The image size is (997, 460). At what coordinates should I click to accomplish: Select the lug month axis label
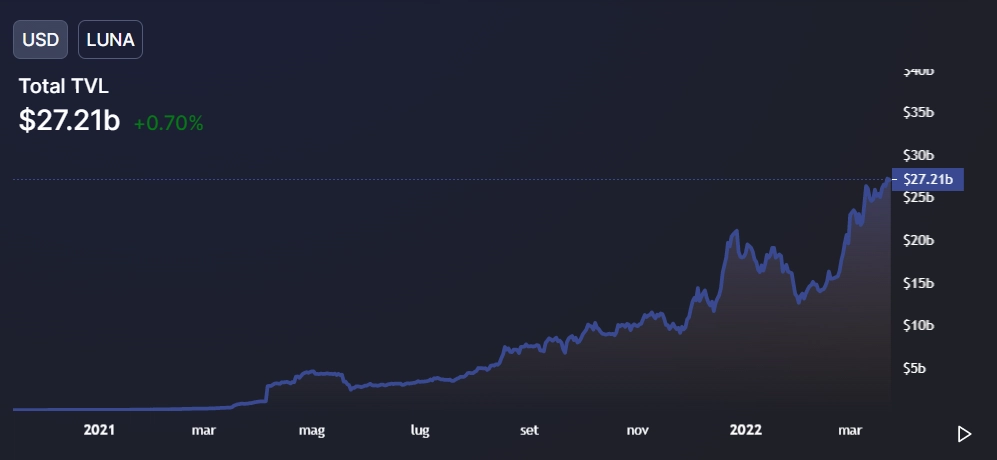(x=421, y=431)
